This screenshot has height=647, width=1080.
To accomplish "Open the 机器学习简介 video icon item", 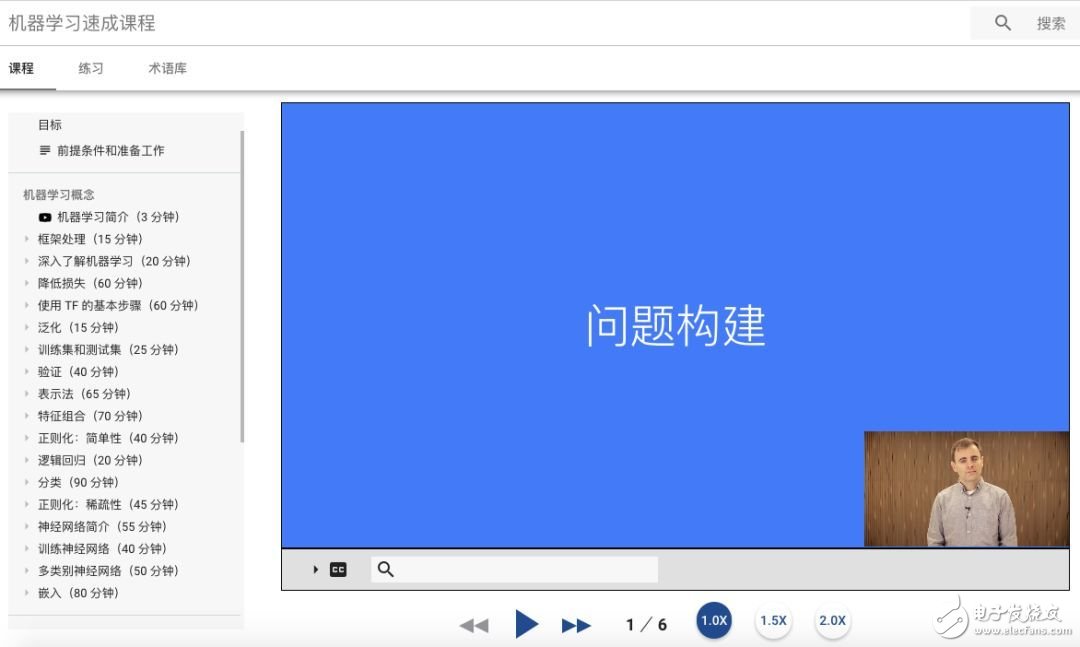I will 45,217.
